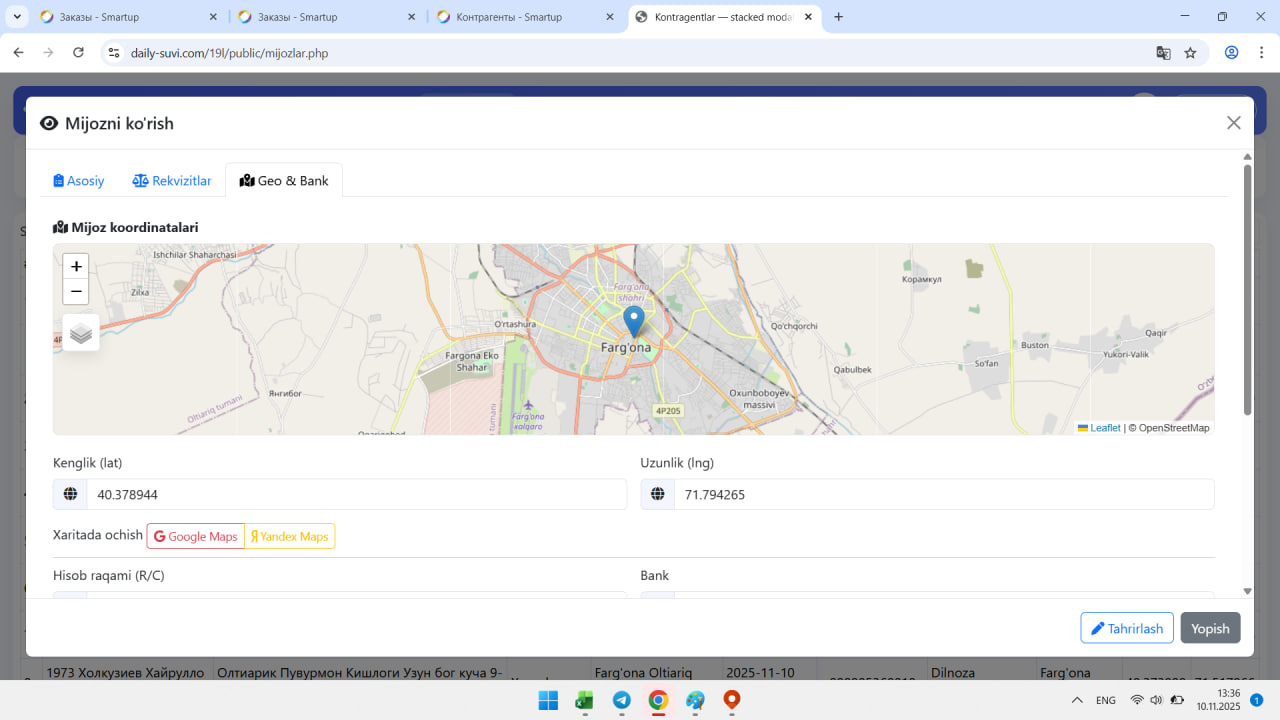Reload the page
Image resolution: width=1280 pixels, height=720 pixels.
click(x=78, y=53)
